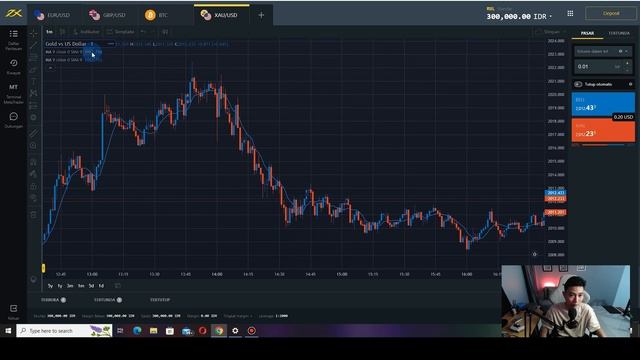This screenshot has height=360, width=640.
Task: Switch to the TERTUNDA order tab
Action: [619, 33]
